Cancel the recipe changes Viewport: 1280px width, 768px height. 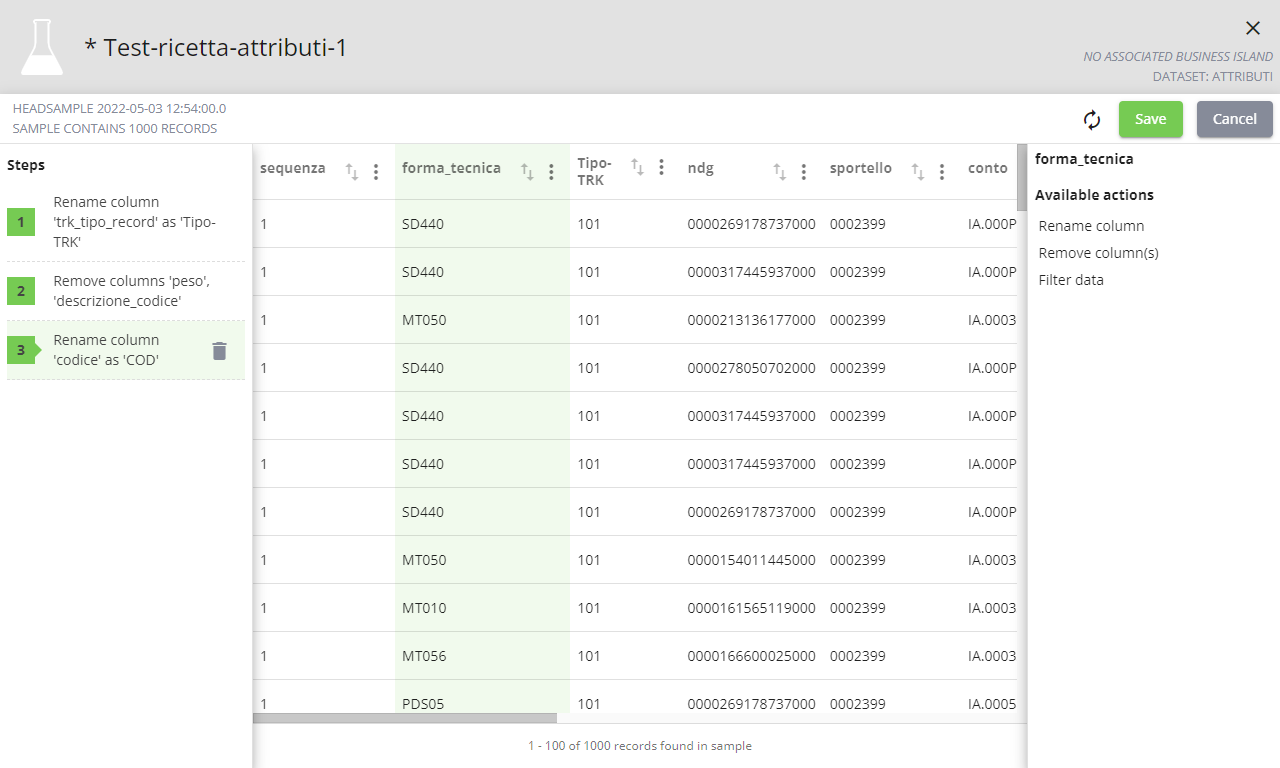(x=1234, y=119)
